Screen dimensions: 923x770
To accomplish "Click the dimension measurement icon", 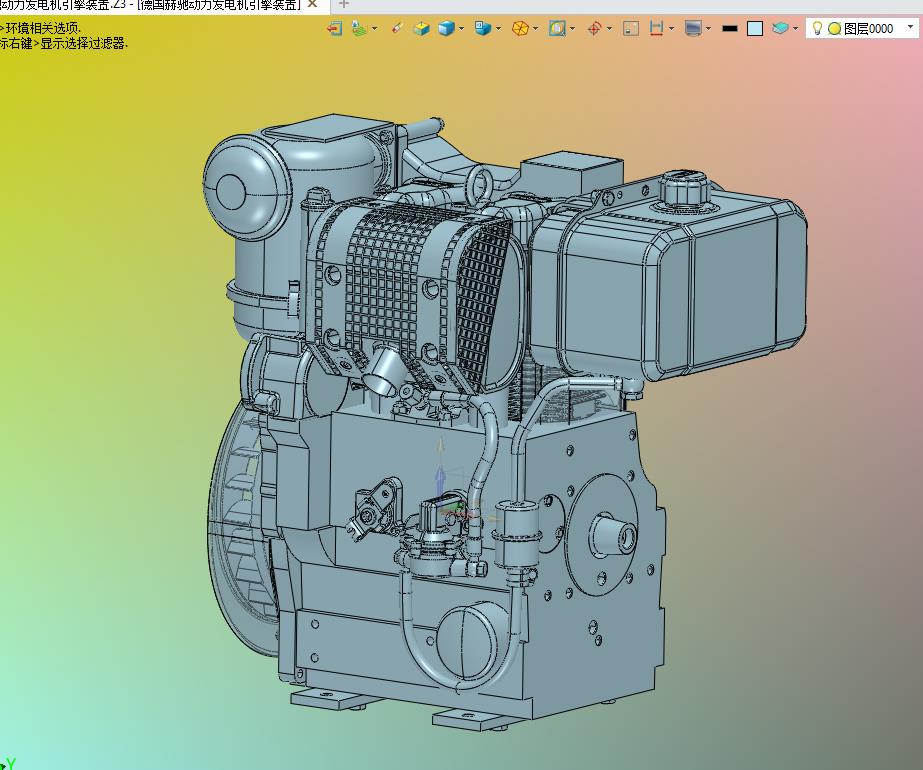I will point(657,29).
